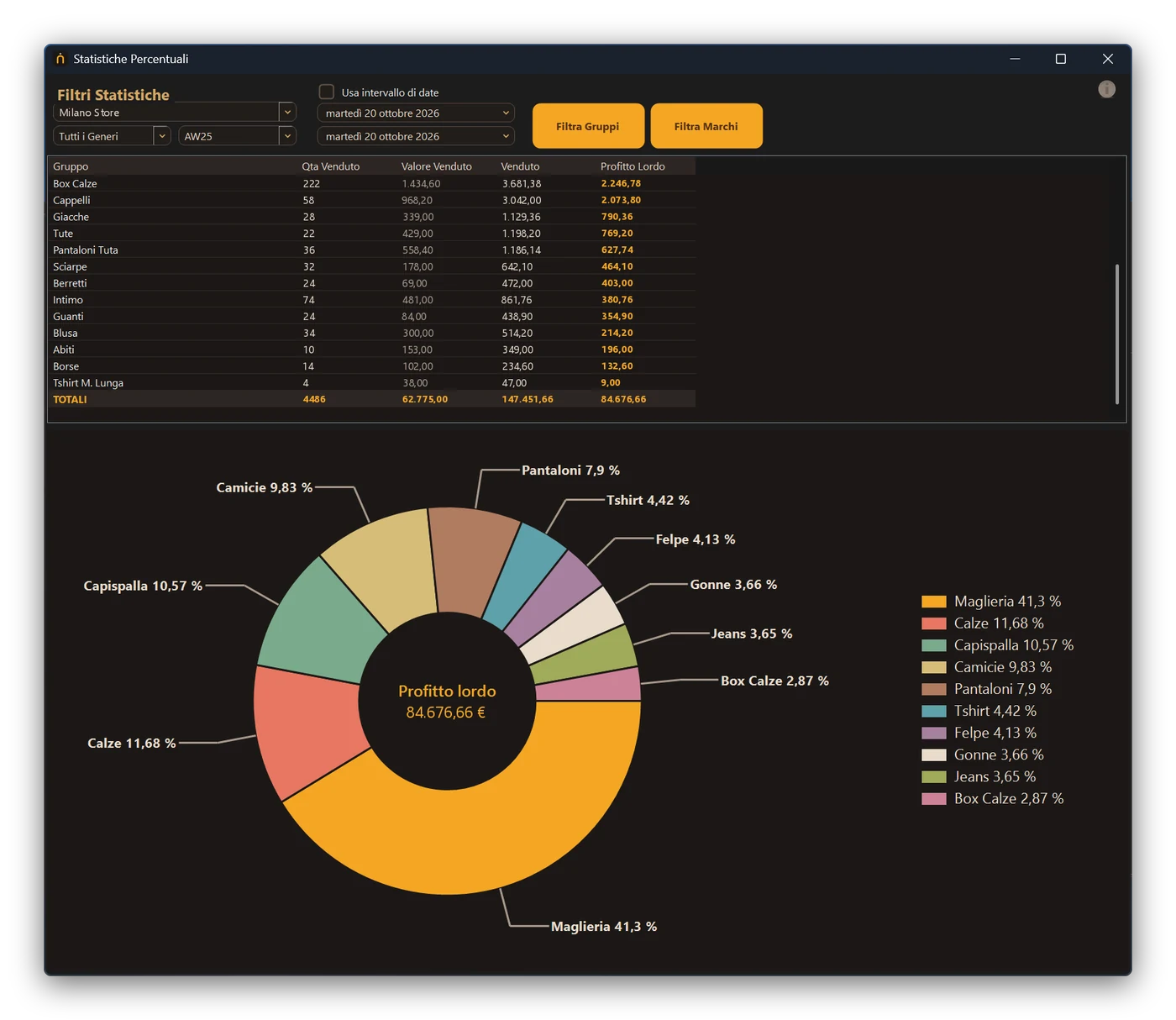
Task: Sort by Gruppo column header
Action: click(x=71, y=166)
